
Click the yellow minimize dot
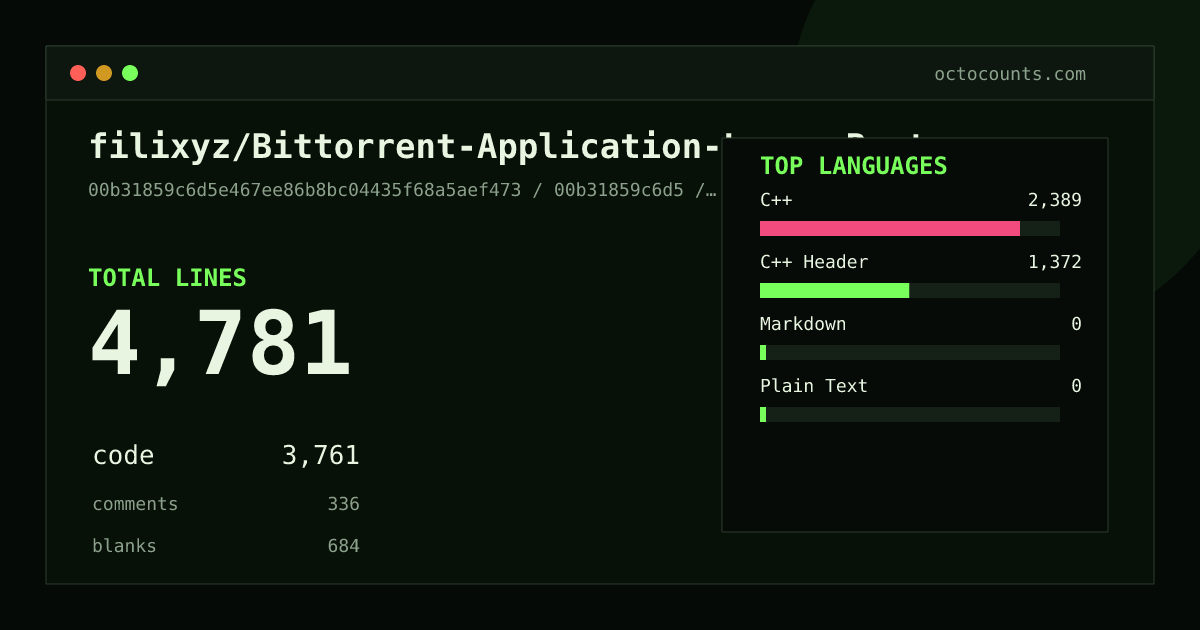pyautogui.click(x=104, y=73)
